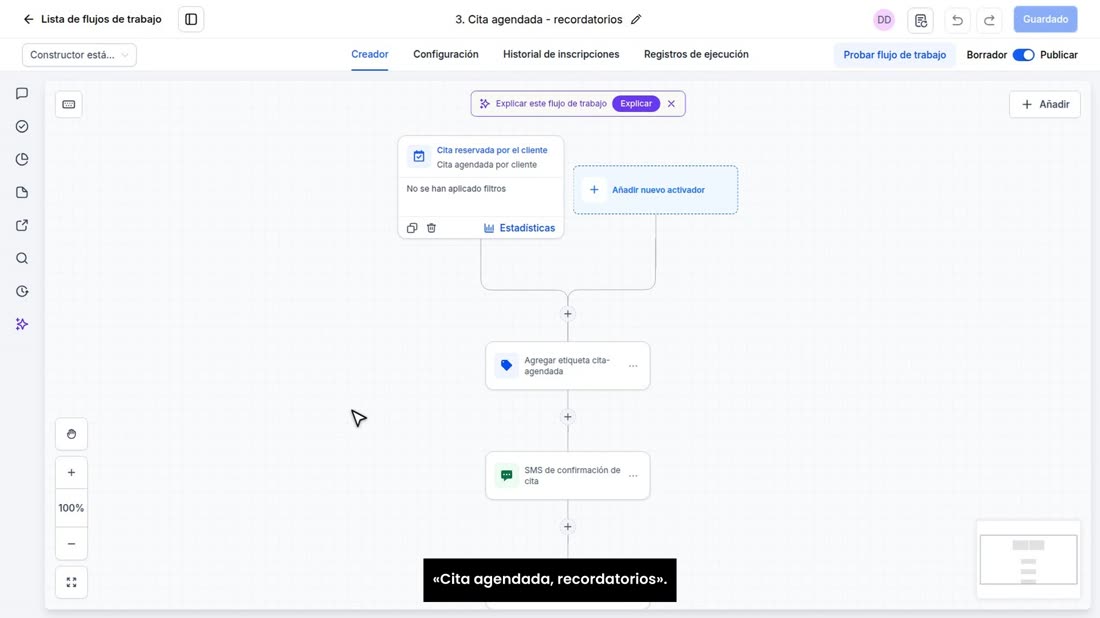Click the calendar trigger icon
1100x618 pixels.
pyautogui.click(x=419, y=156)
